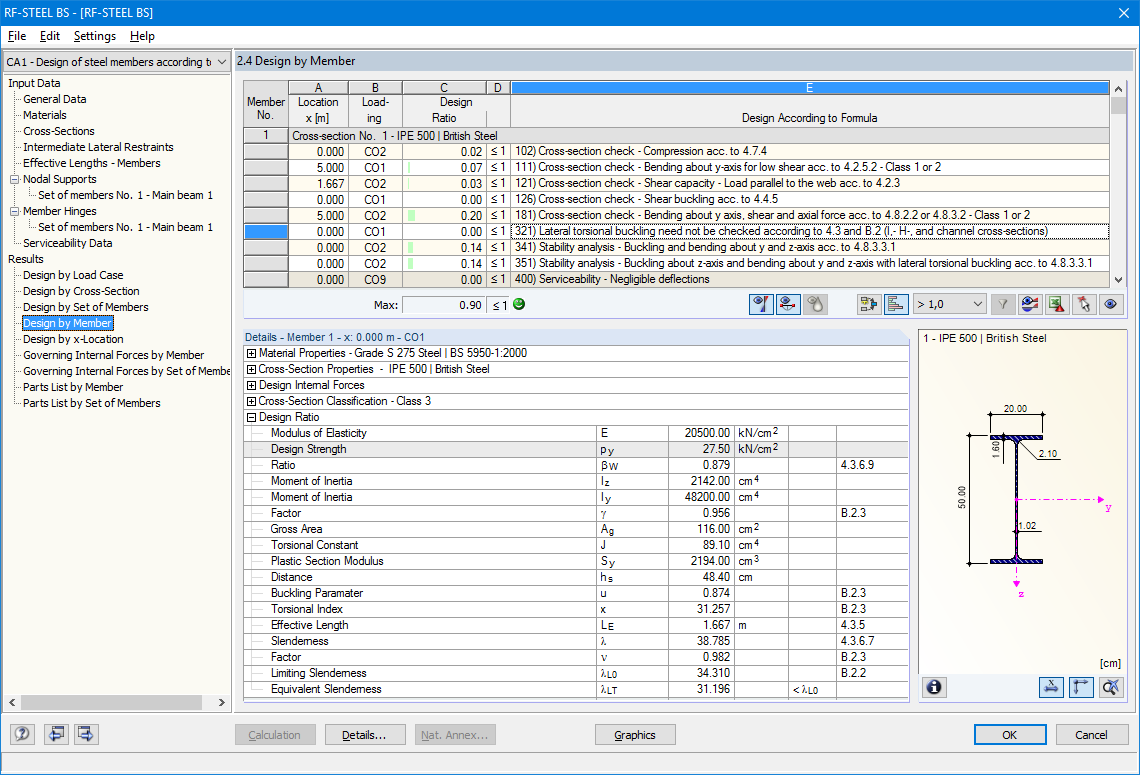
Task: Click the pick member in graphic cursor icon
Action: coord(1083,305)
